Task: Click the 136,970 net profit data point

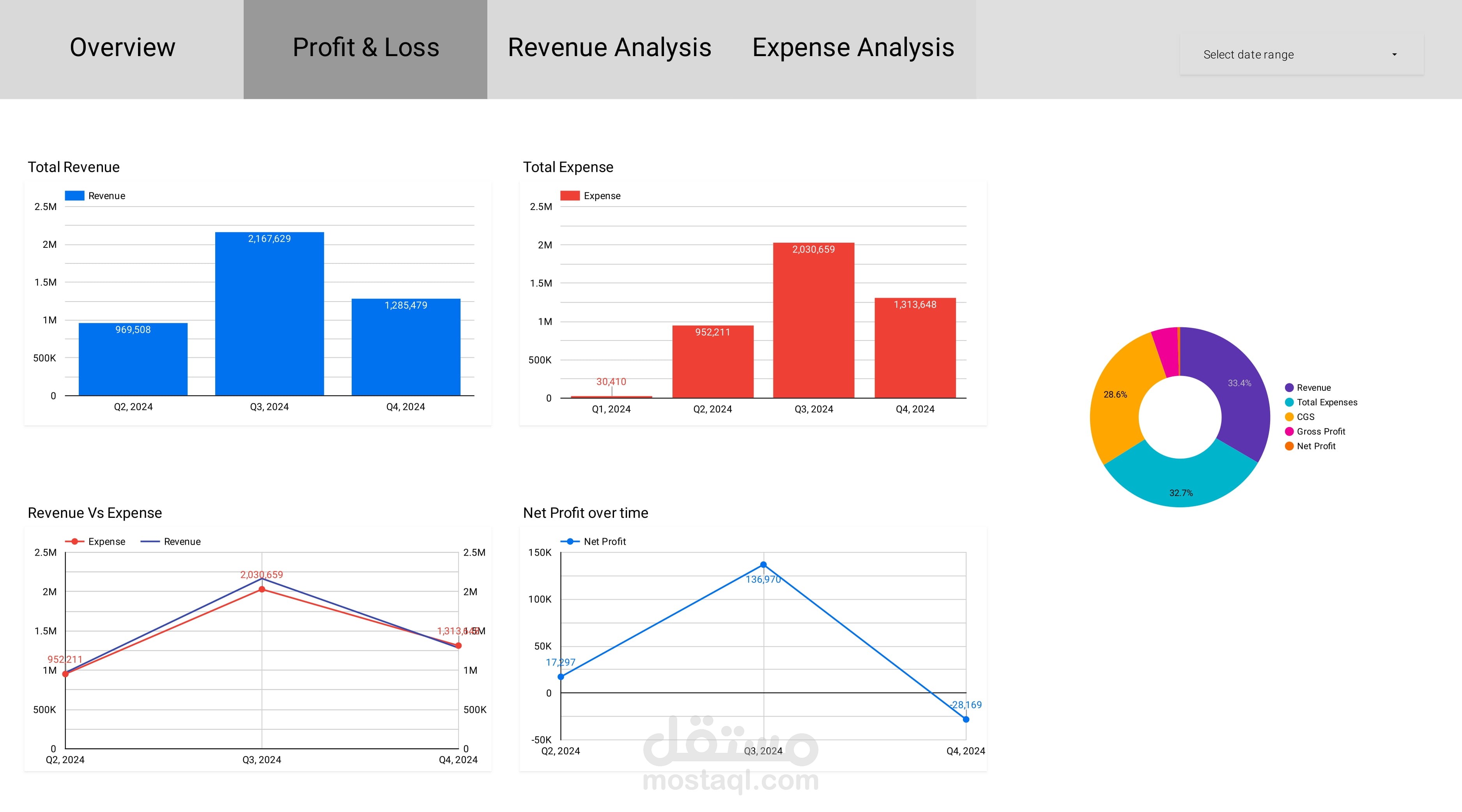Action: pyautogui.click(x=763, y=565)
